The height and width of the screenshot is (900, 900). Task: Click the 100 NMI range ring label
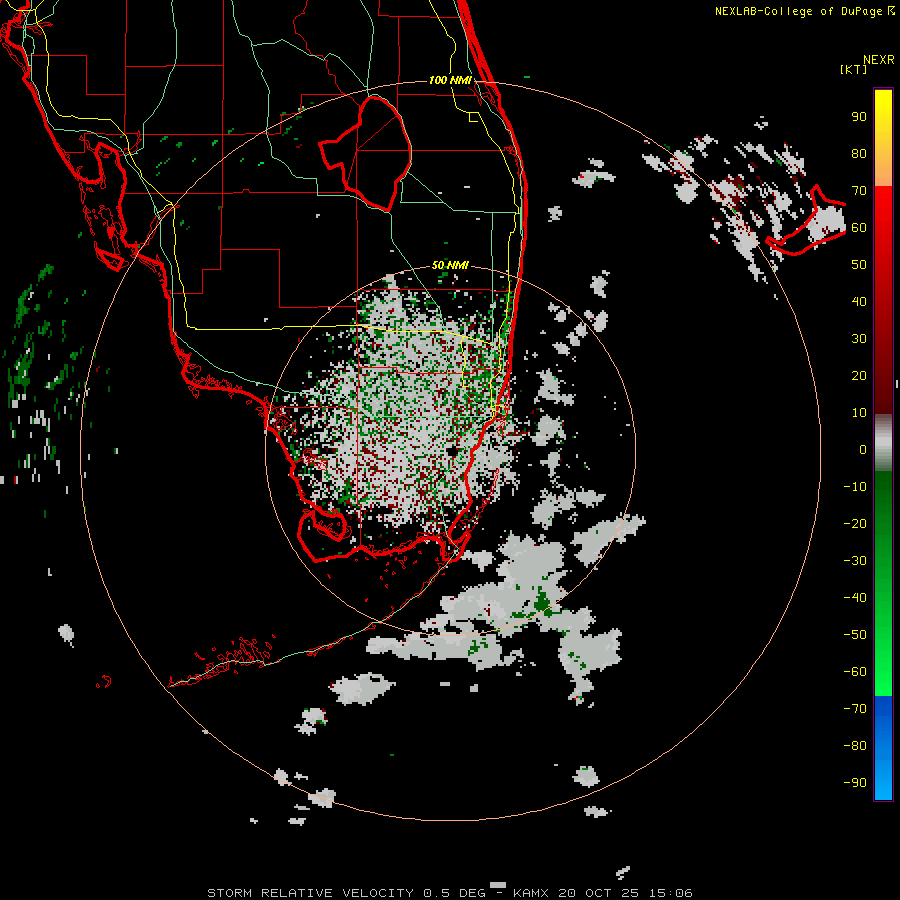pos(450,80)
